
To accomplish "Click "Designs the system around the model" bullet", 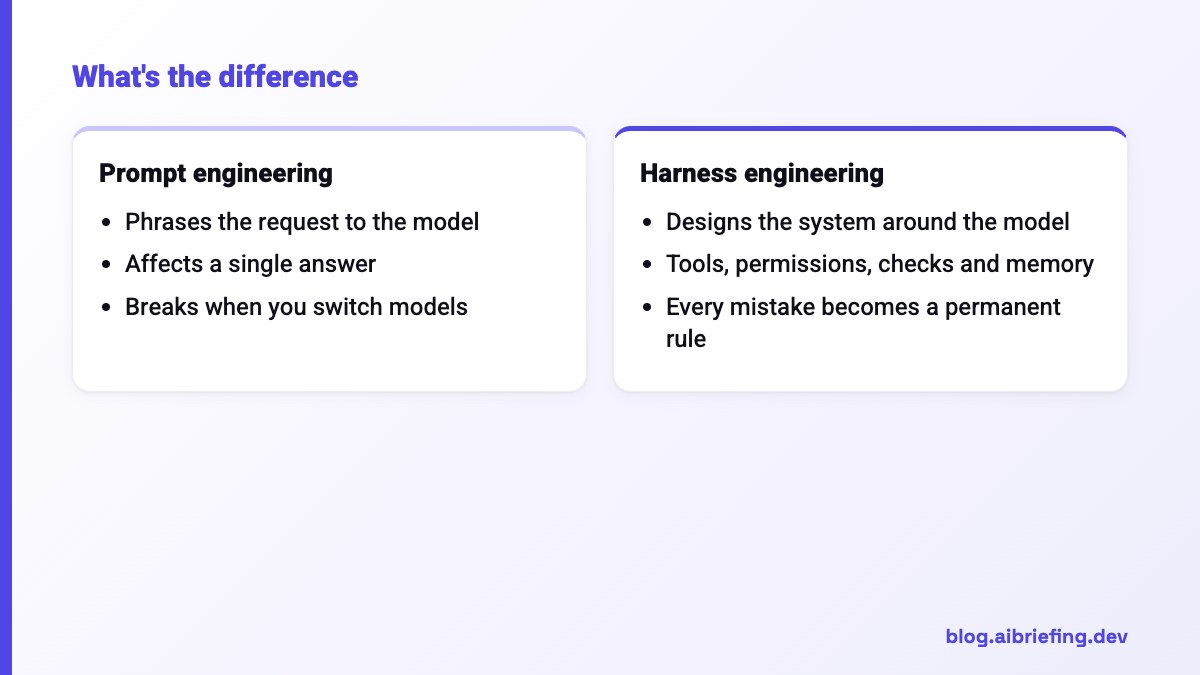I will [x=868, y=222].
